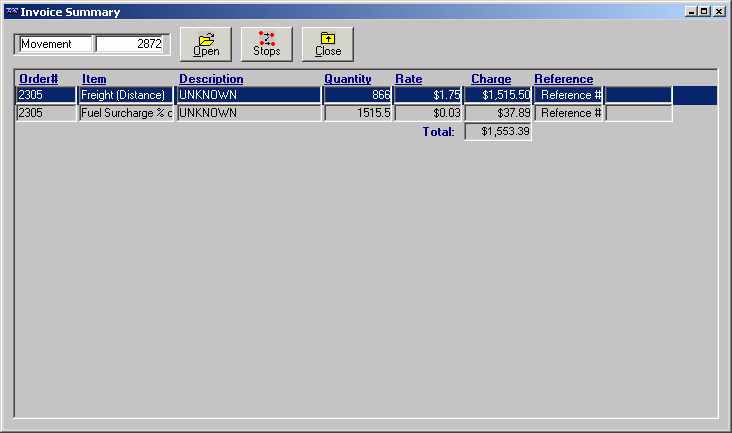Click the Close folder button

click(328, 44)
